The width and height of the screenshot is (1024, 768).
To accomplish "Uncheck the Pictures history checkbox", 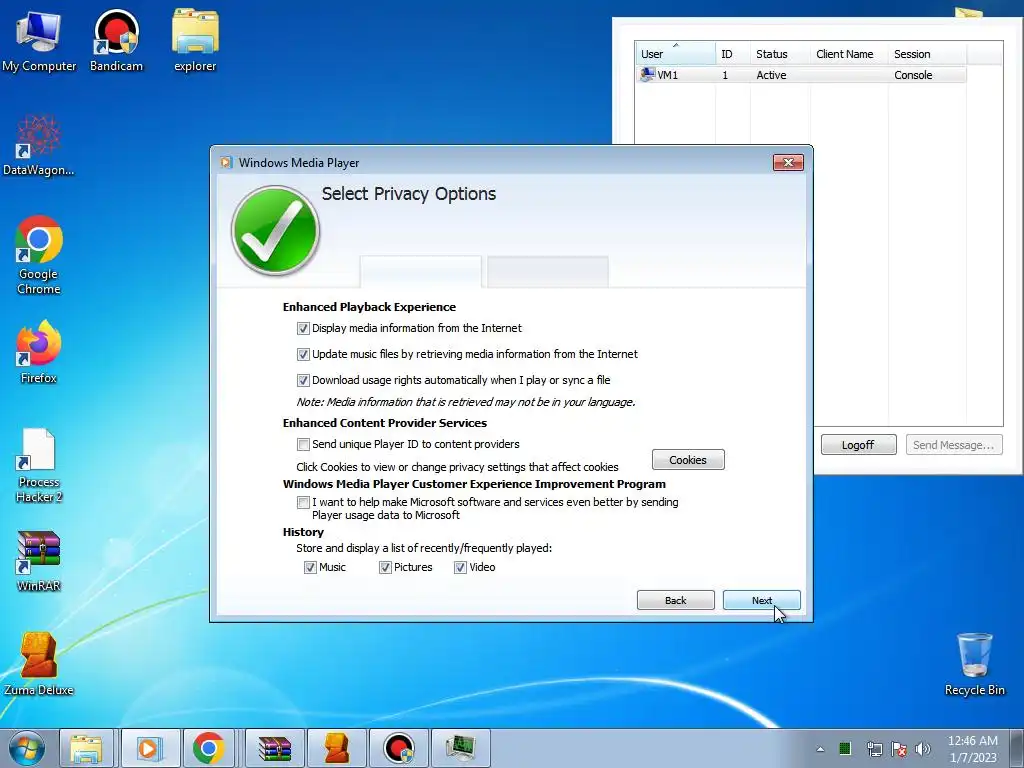I will (x=385, y=568).
